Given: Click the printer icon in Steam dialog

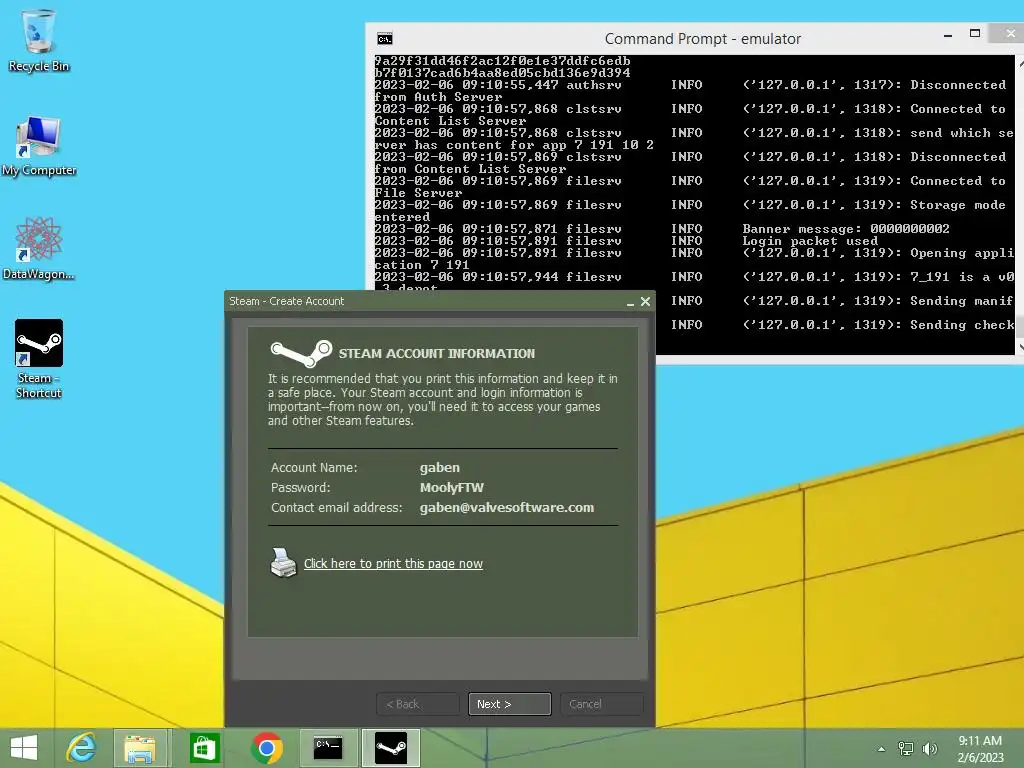Looking at the screenshot, I should (x=283, y=563).
